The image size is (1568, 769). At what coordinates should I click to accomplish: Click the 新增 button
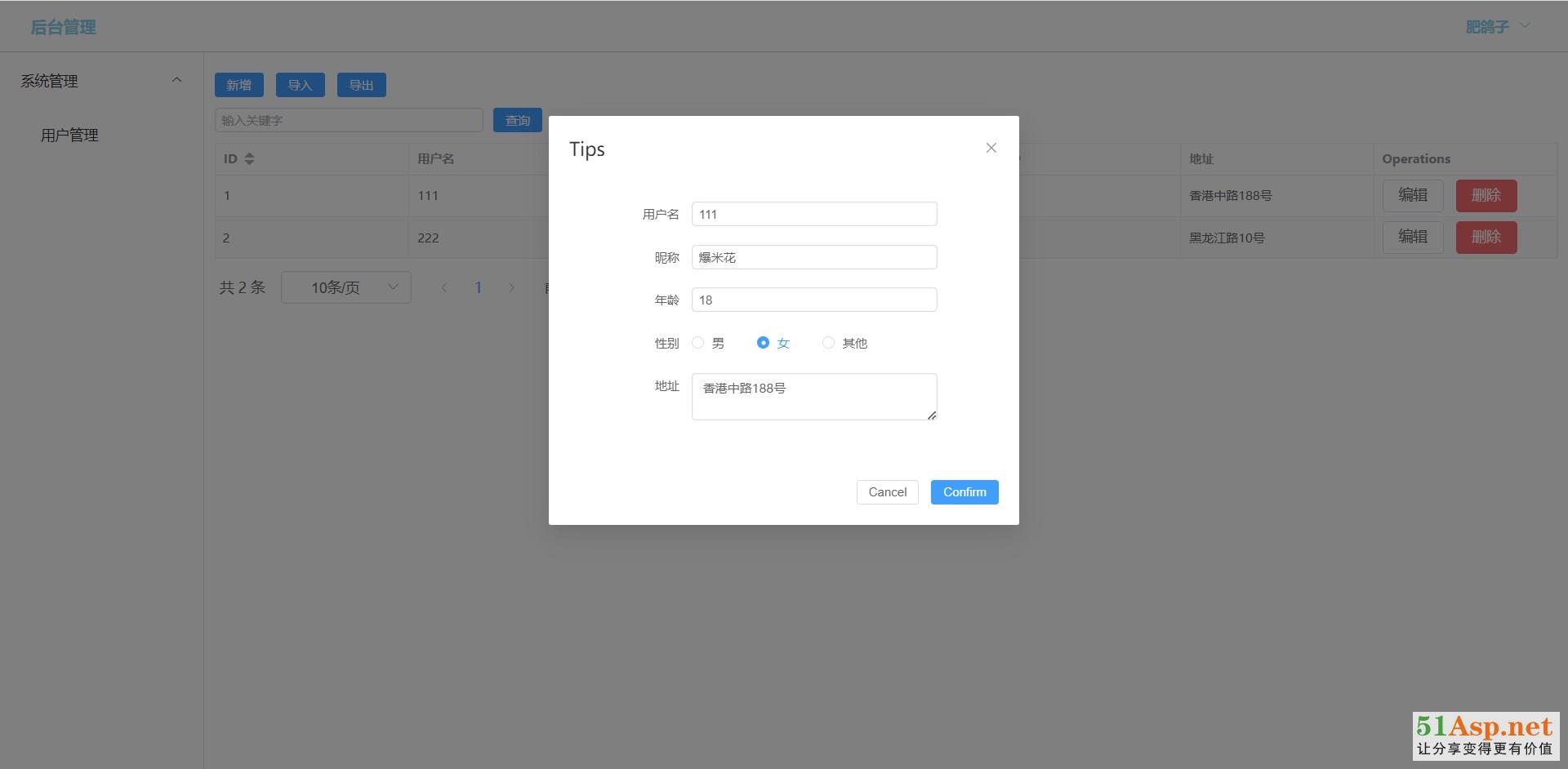click(x=238, y=85)
